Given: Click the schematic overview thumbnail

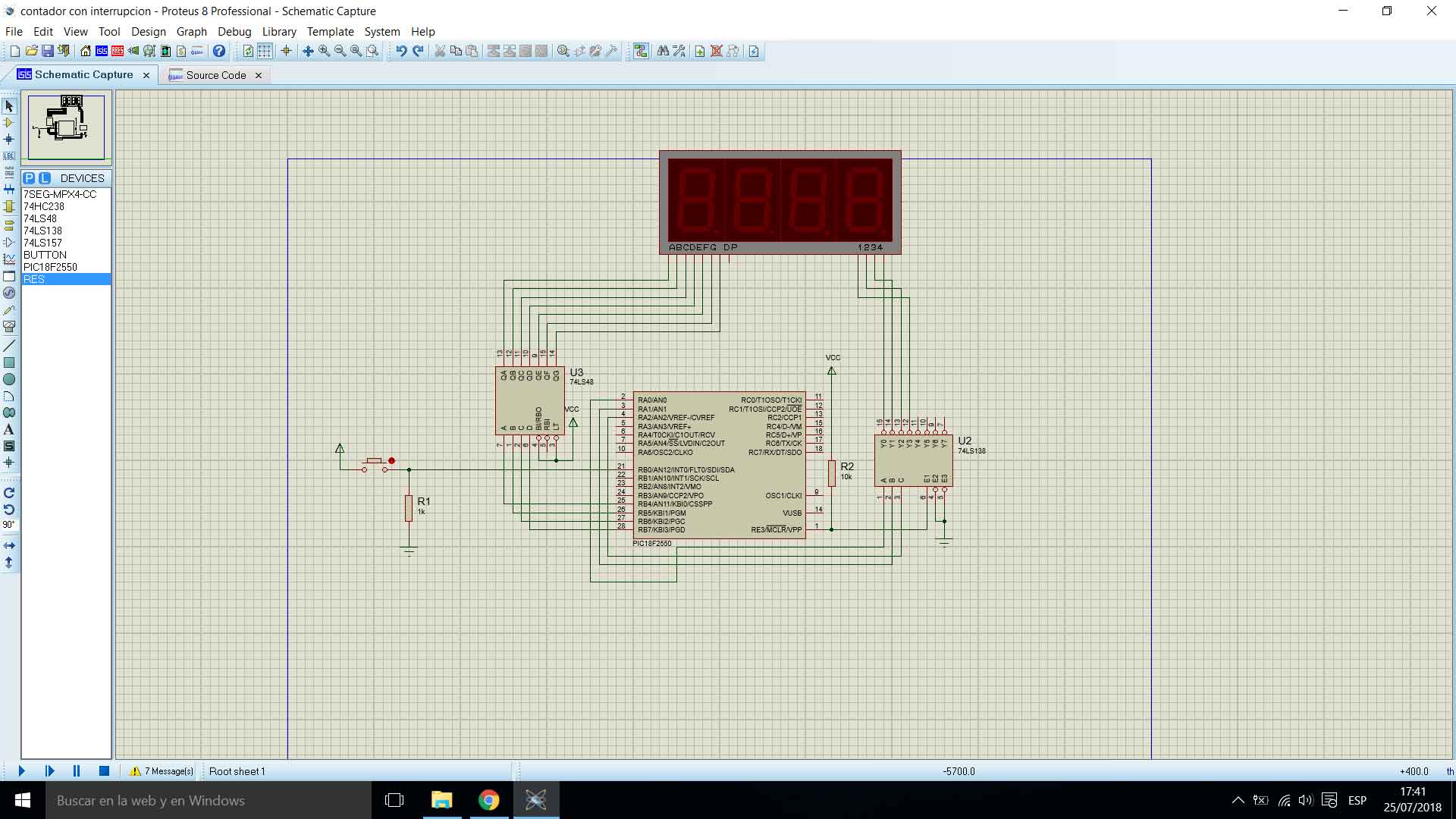Looking at the screenshot, I should (x=66, y=127).
